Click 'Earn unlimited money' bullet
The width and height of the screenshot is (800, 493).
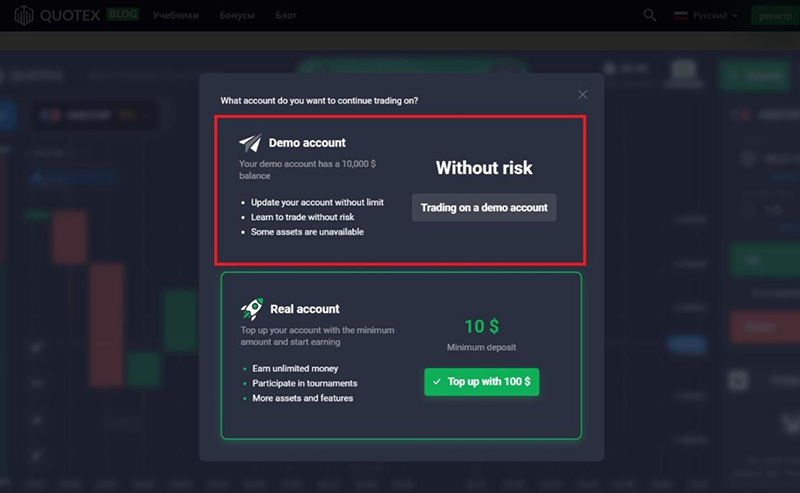[295, 368]
